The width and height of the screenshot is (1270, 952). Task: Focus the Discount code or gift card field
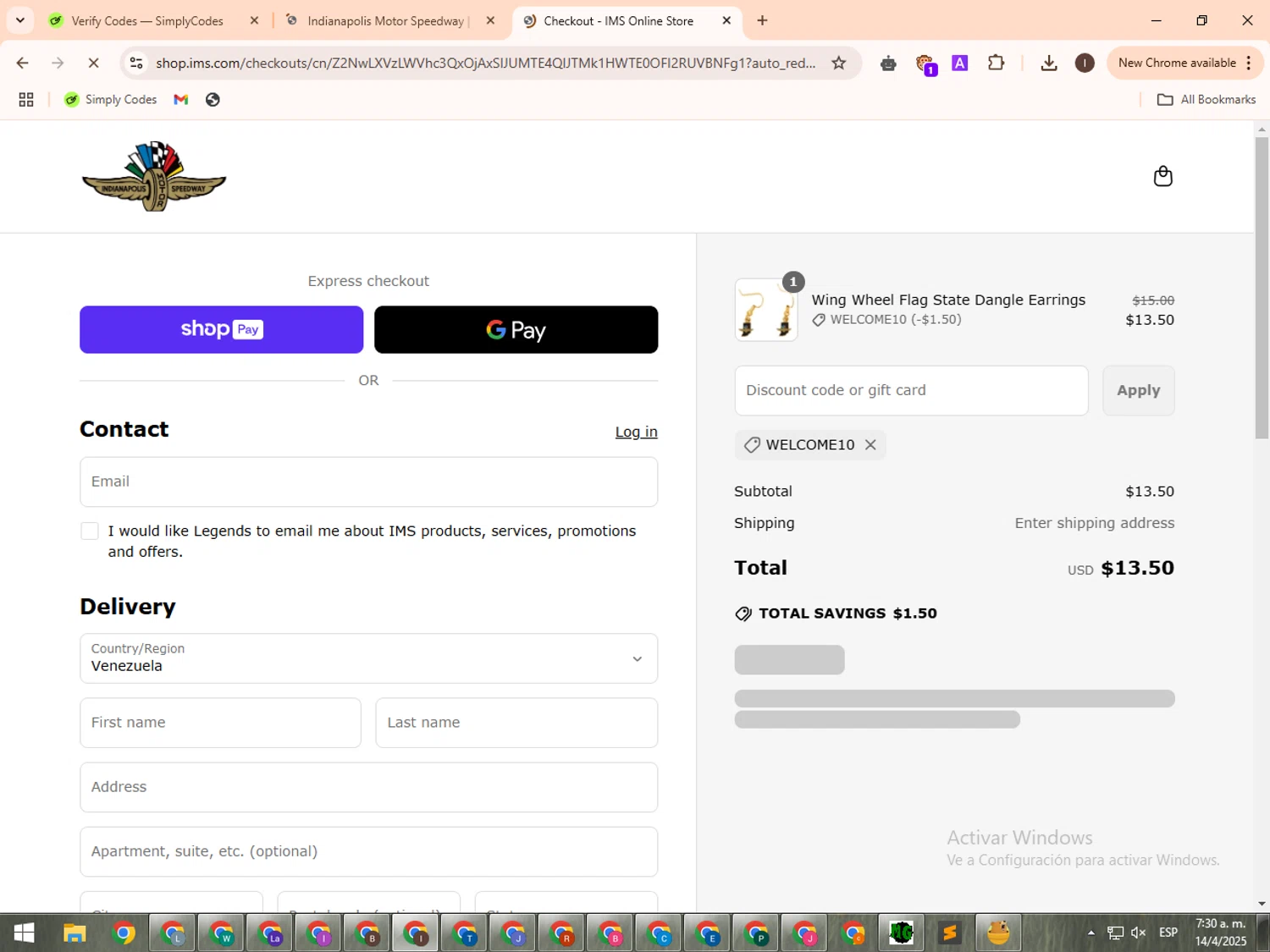[x=911, y=391]
